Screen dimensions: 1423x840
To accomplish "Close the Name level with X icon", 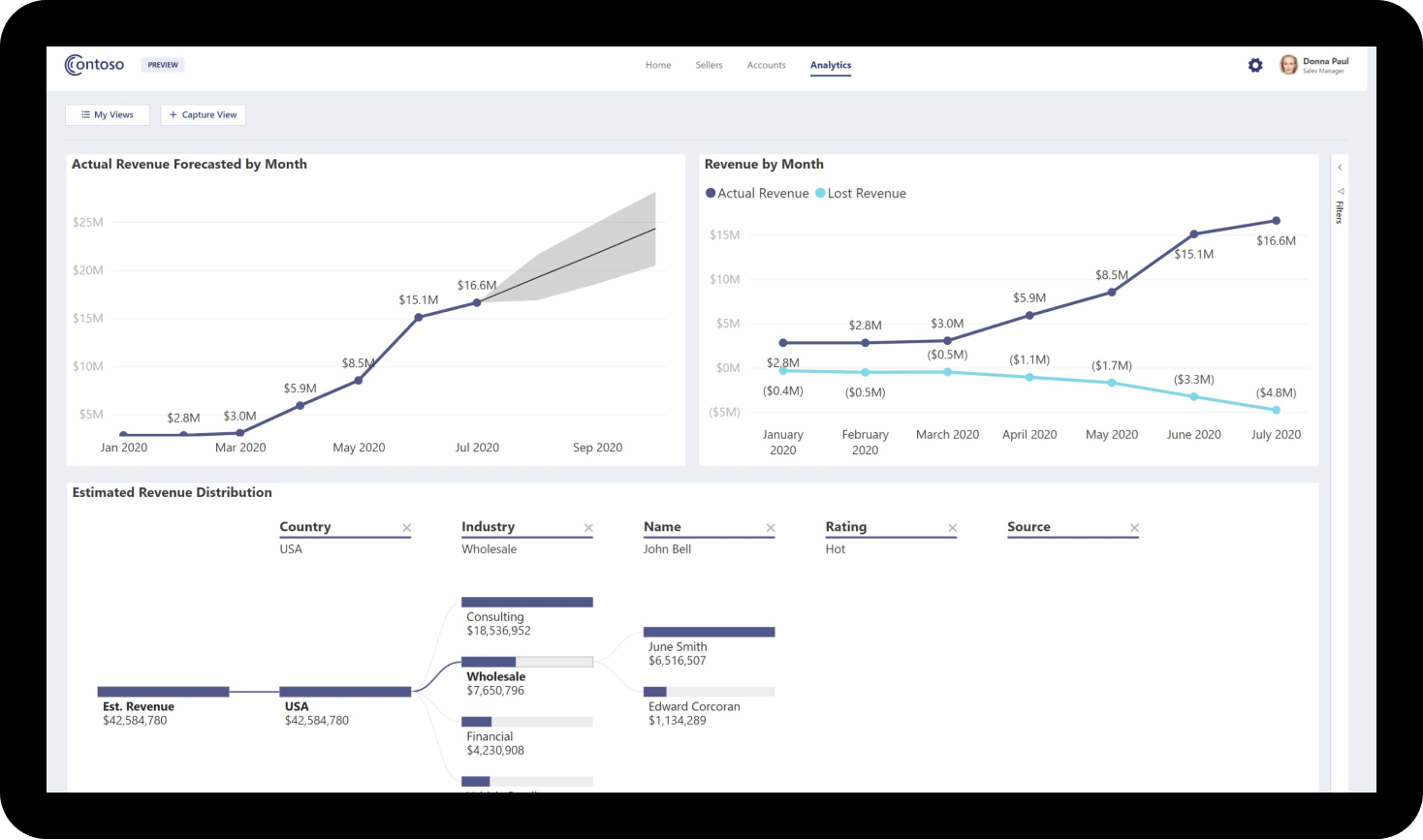I will (x=771, y=528).
